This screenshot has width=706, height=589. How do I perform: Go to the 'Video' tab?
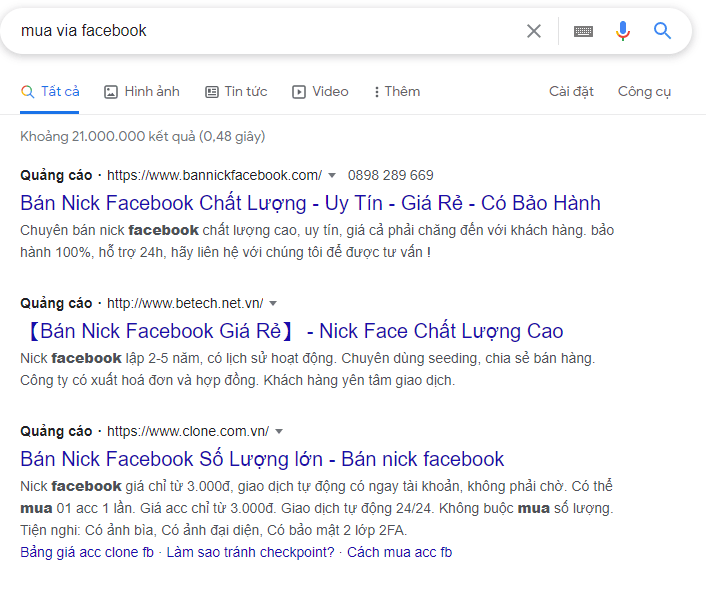coord(320,92)
